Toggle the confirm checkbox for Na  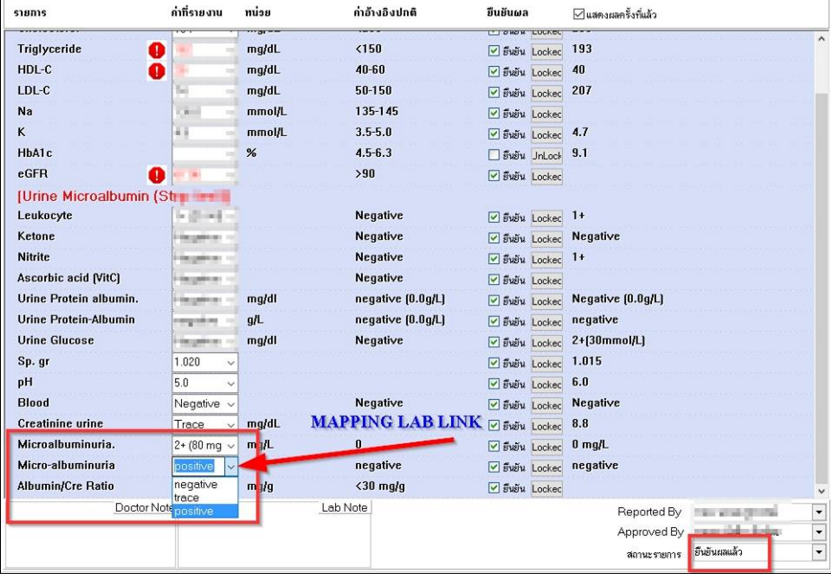tap(494, 113)
